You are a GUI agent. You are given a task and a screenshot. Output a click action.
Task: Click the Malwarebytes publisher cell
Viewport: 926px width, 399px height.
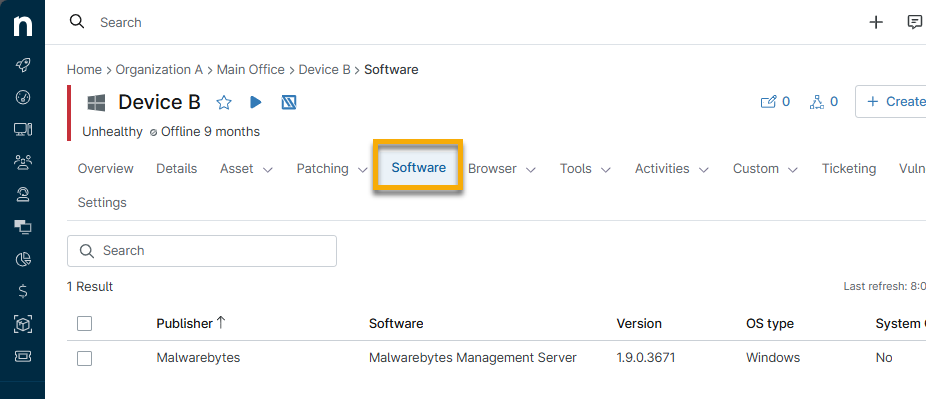click(x=198, y=358)
